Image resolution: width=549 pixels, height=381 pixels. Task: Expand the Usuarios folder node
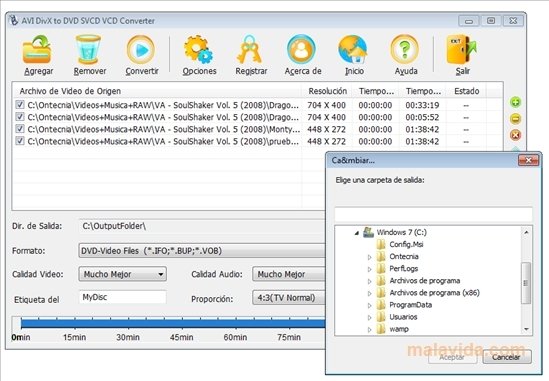(x=369, y=318)
